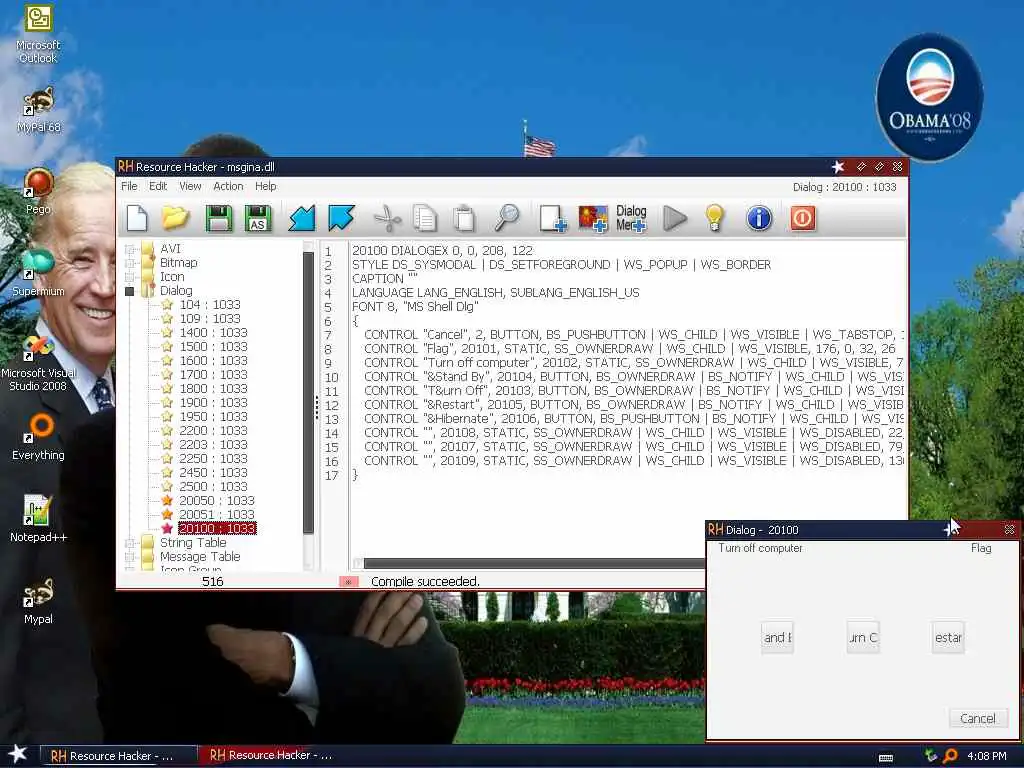Click Restart button in dialog preview

pos(948,637)
